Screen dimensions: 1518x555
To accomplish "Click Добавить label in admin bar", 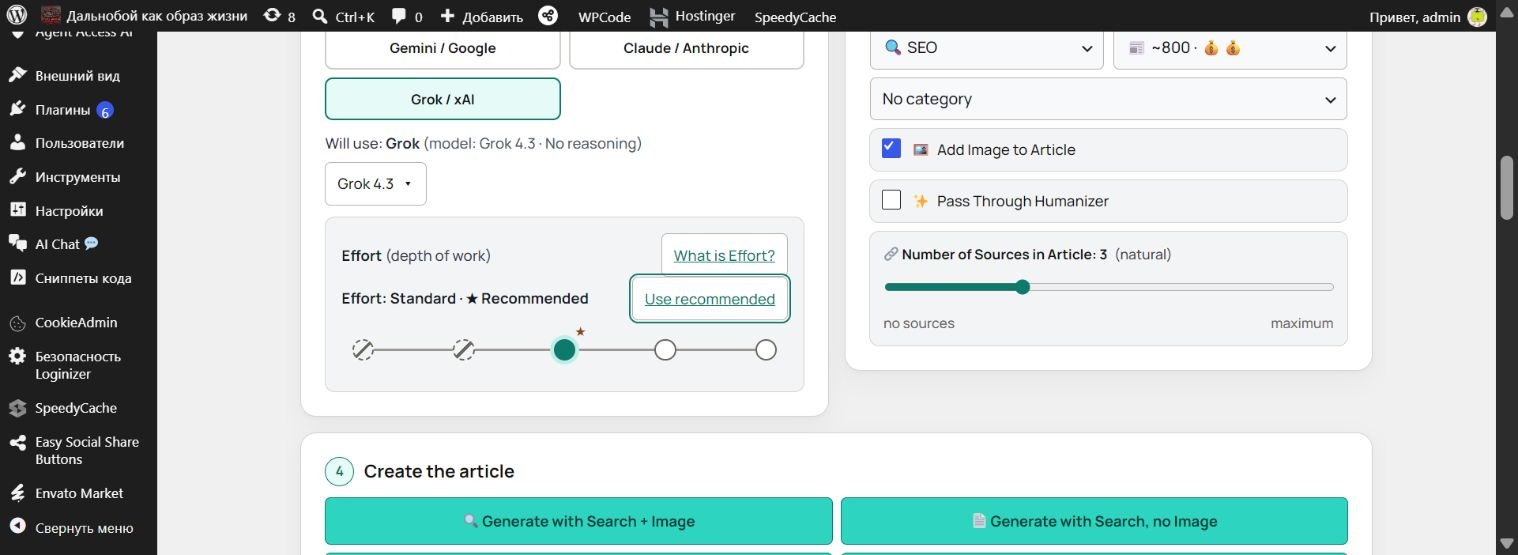I will [492, 17].
